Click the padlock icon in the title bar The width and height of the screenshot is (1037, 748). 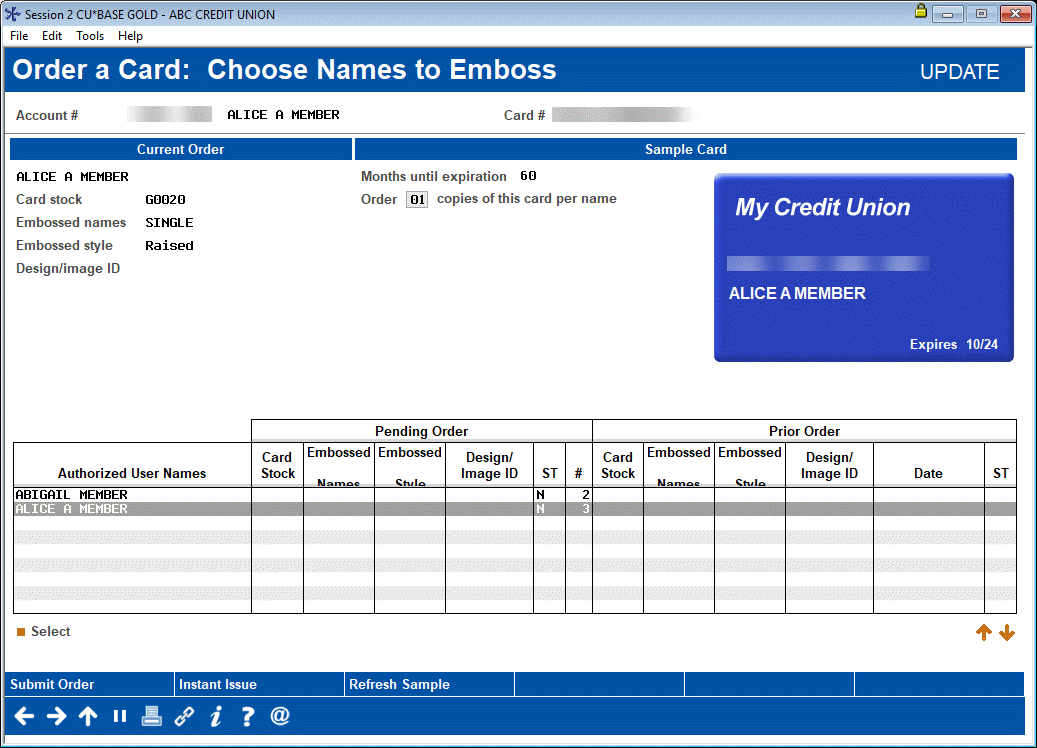click(x=922, y=13)
